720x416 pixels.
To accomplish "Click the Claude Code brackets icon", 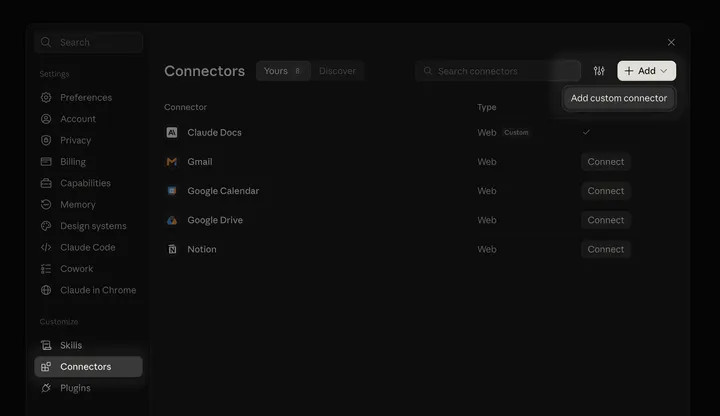I will click(46, 247).
